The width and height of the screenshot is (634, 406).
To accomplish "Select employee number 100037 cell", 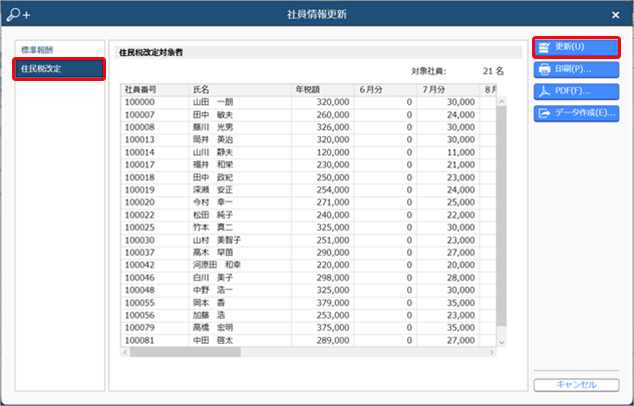I will pyautogui.click(x=154, y=252).
